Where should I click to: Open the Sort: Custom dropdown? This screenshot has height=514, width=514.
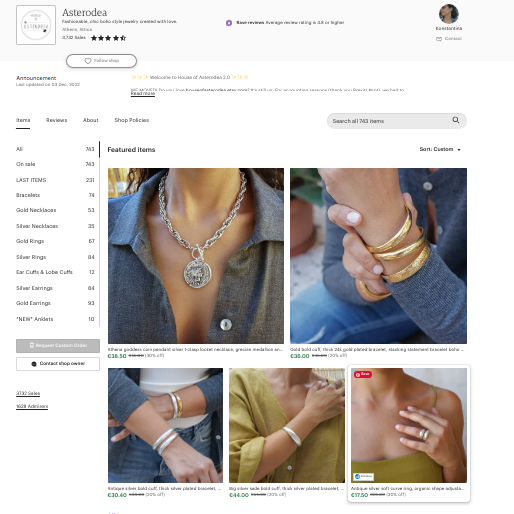point(440,149)
